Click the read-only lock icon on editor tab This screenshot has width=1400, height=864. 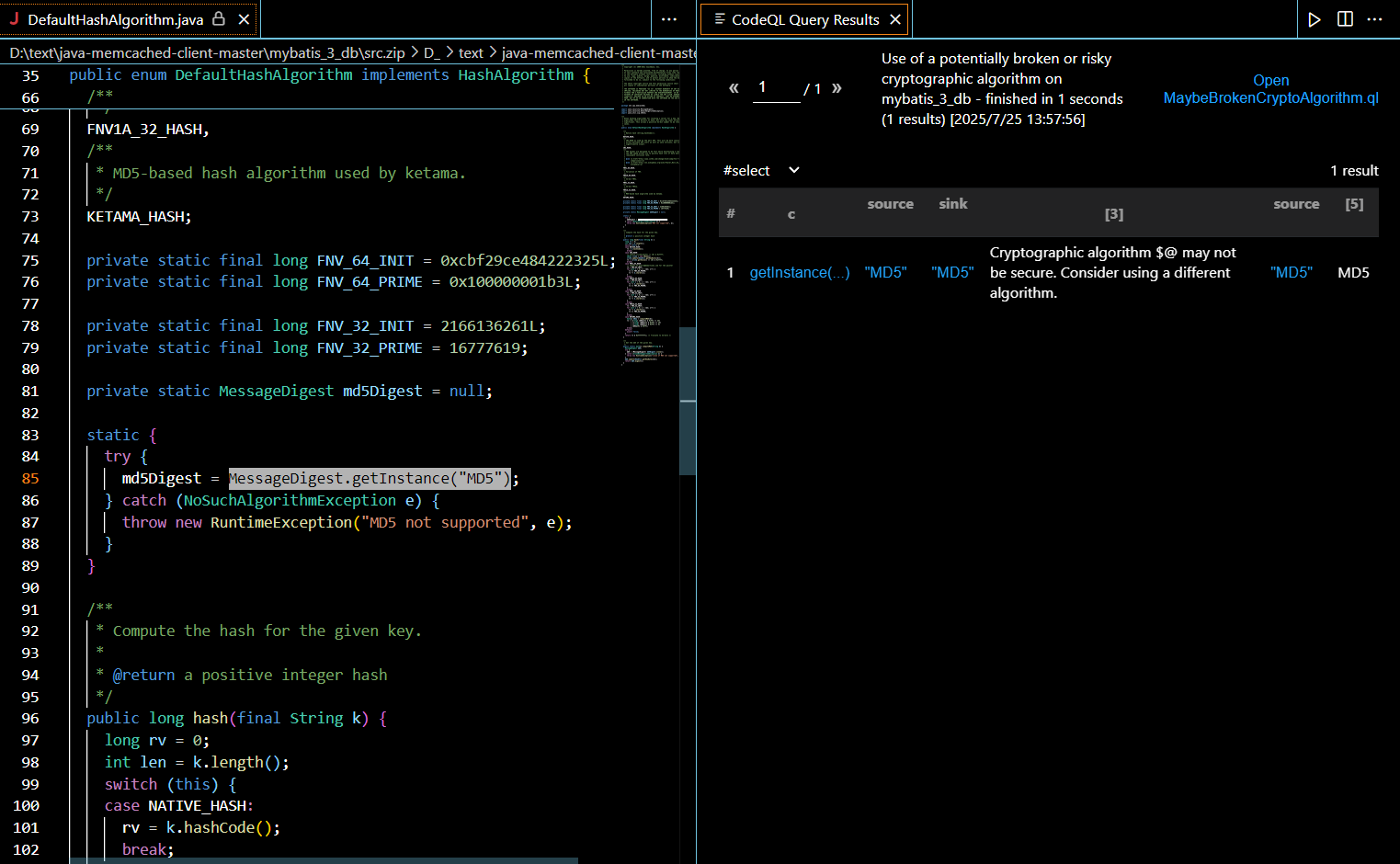pos(219,19)
